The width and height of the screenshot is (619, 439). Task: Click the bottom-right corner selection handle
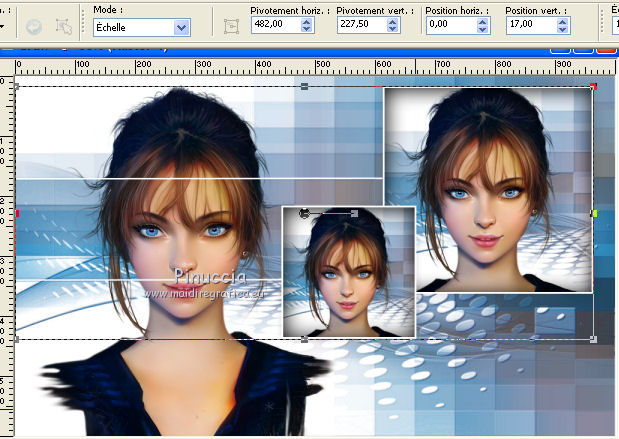point(593,339)
